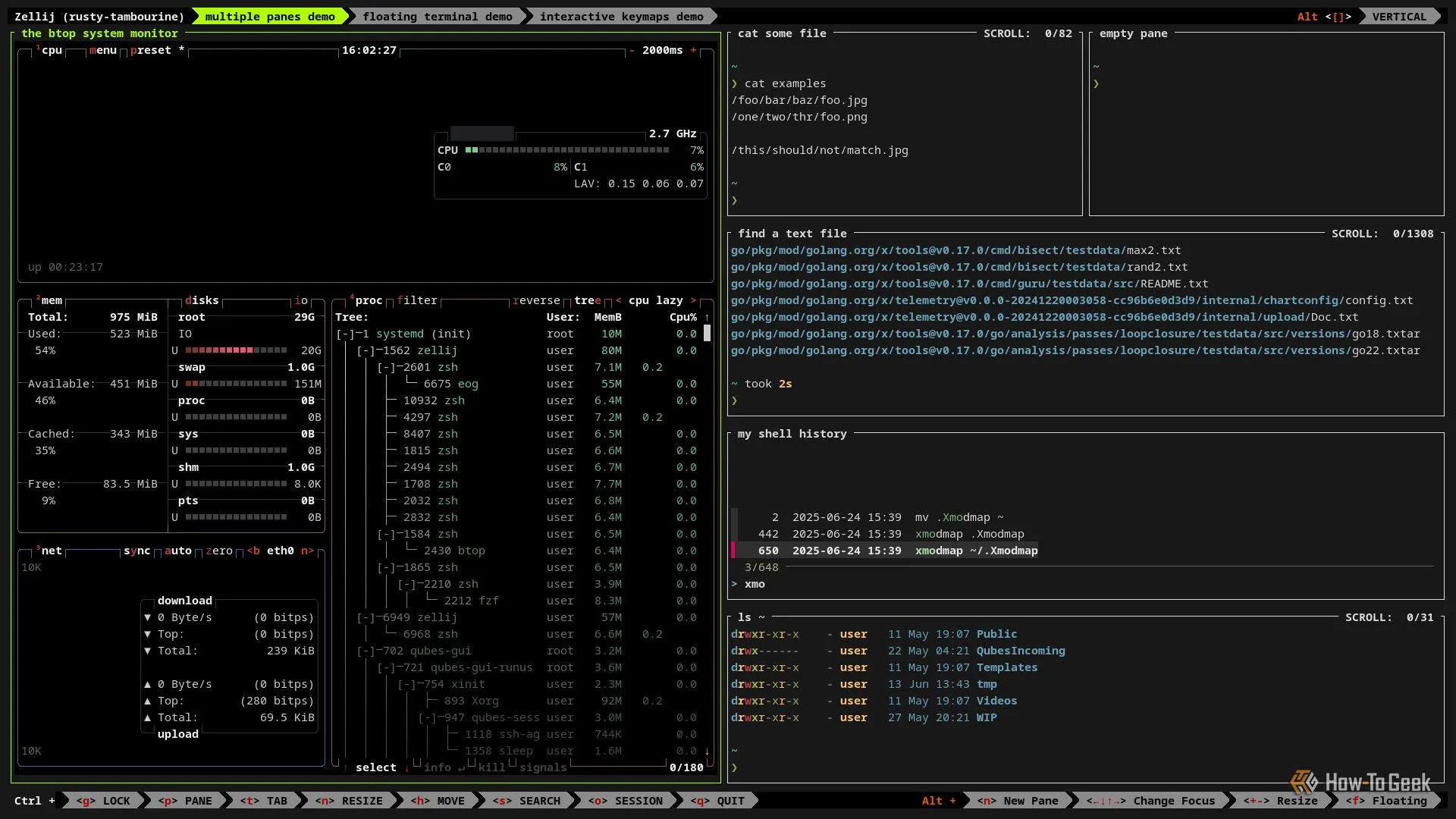Click the plus to increase btop update interval
1456x819 pixels.
[693, 51]
